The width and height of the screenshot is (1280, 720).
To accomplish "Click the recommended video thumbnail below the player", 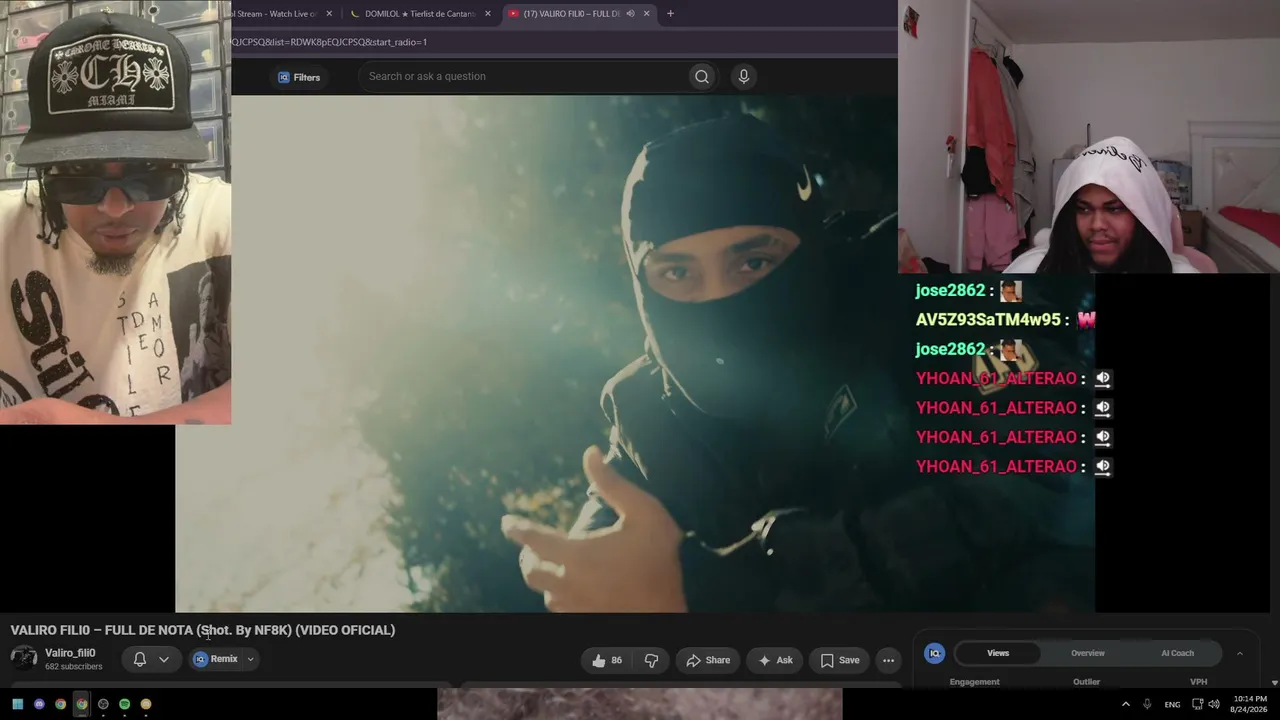I will 640,704.
